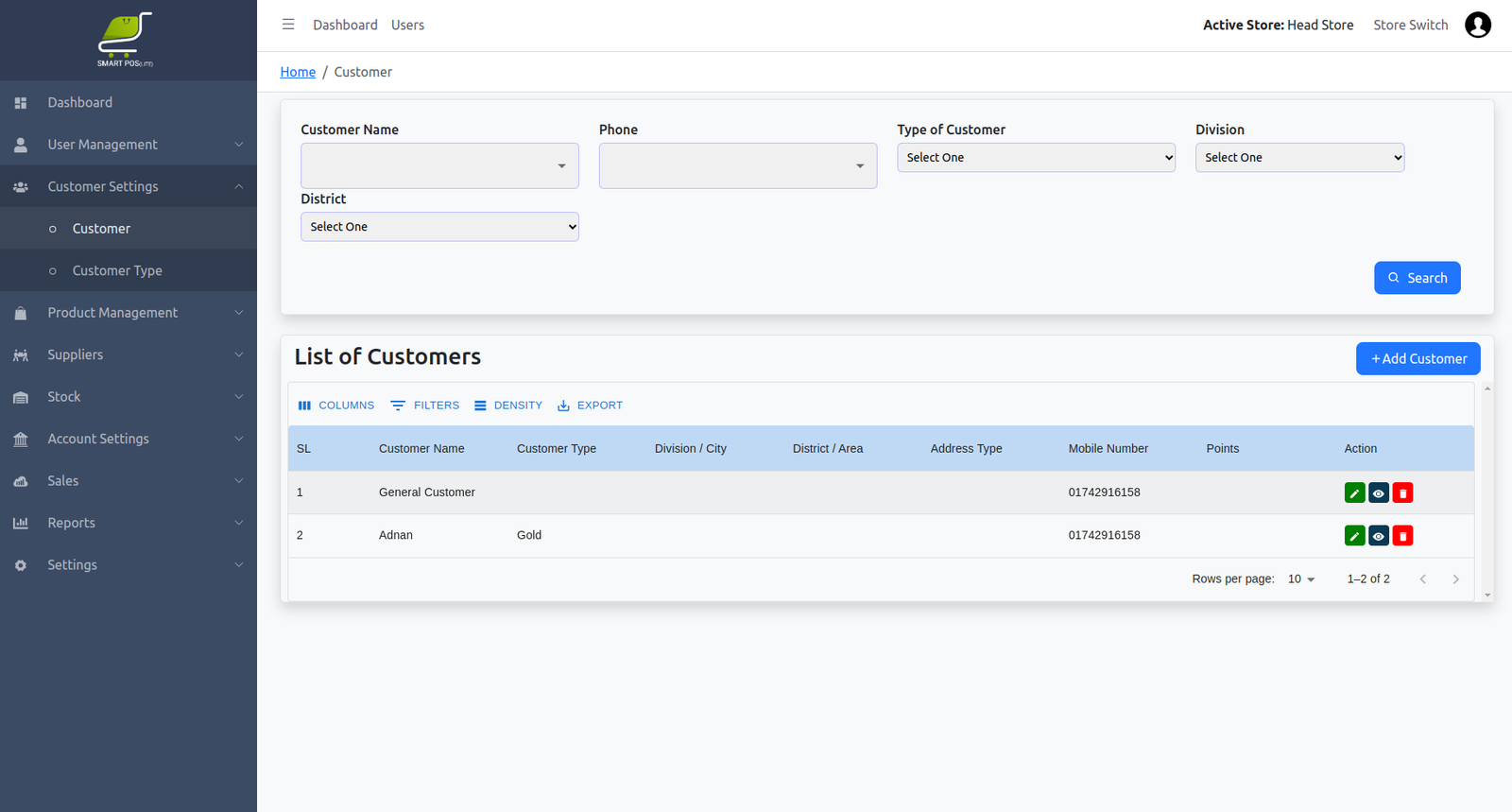The width and height of the screenshot is (1512, 812).
Task: Sort by Customer Name column header
Action: pyautogui.click(x=421, y=449)
